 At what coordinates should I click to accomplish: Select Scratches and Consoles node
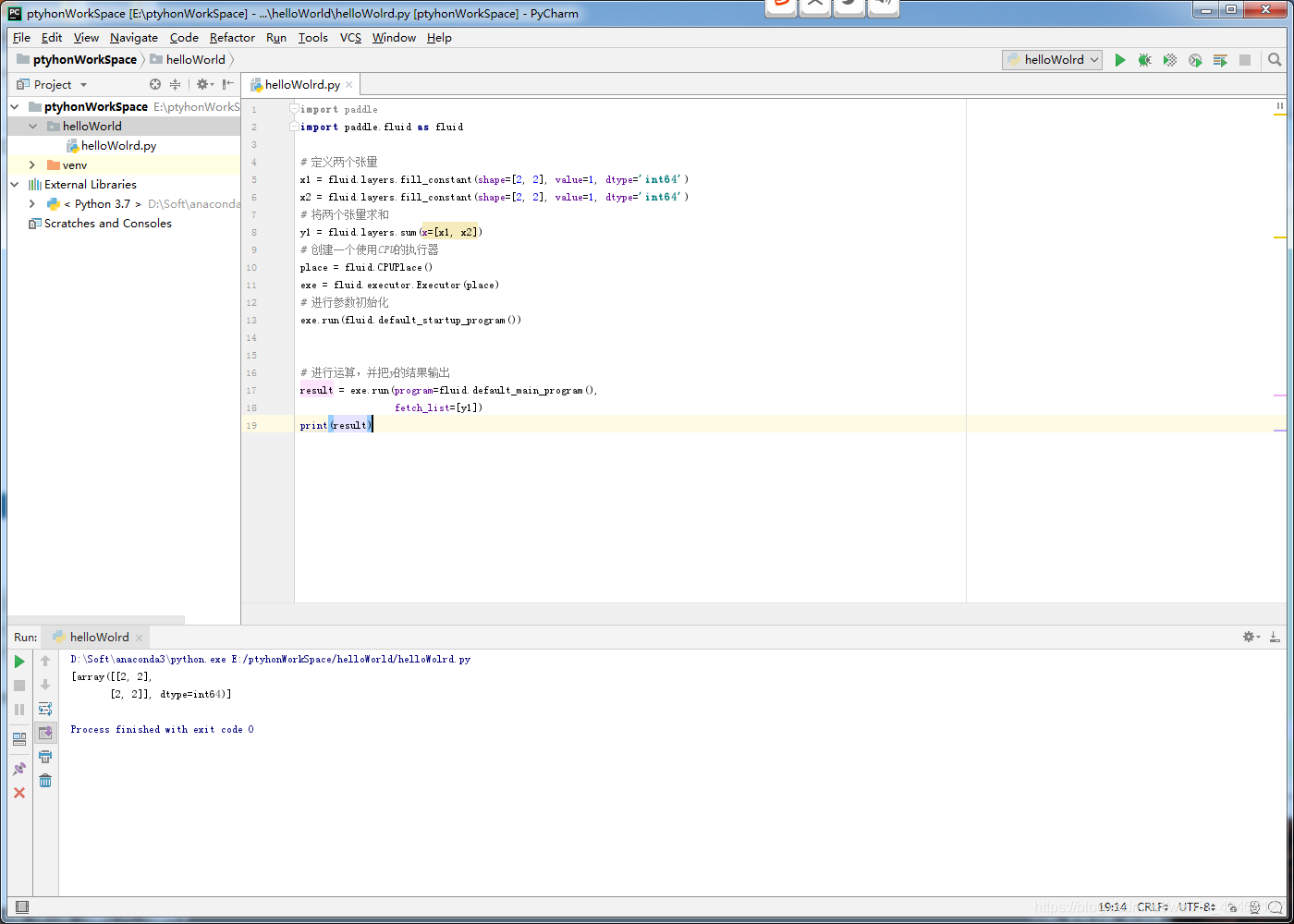click(x=107, y=224)
